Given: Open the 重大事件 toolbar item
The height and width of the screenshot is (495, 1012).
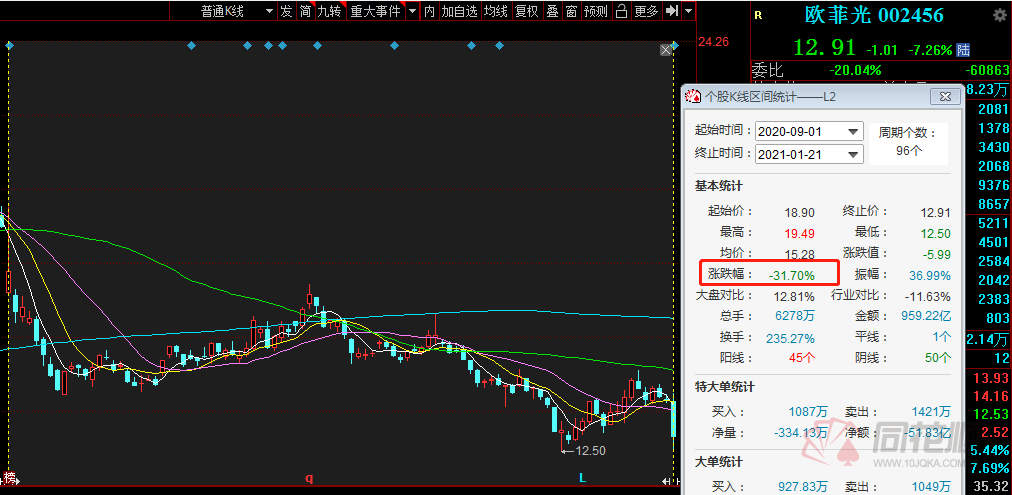Looking at the screenshot, I should pyautogui.click(x=375, y=11).
